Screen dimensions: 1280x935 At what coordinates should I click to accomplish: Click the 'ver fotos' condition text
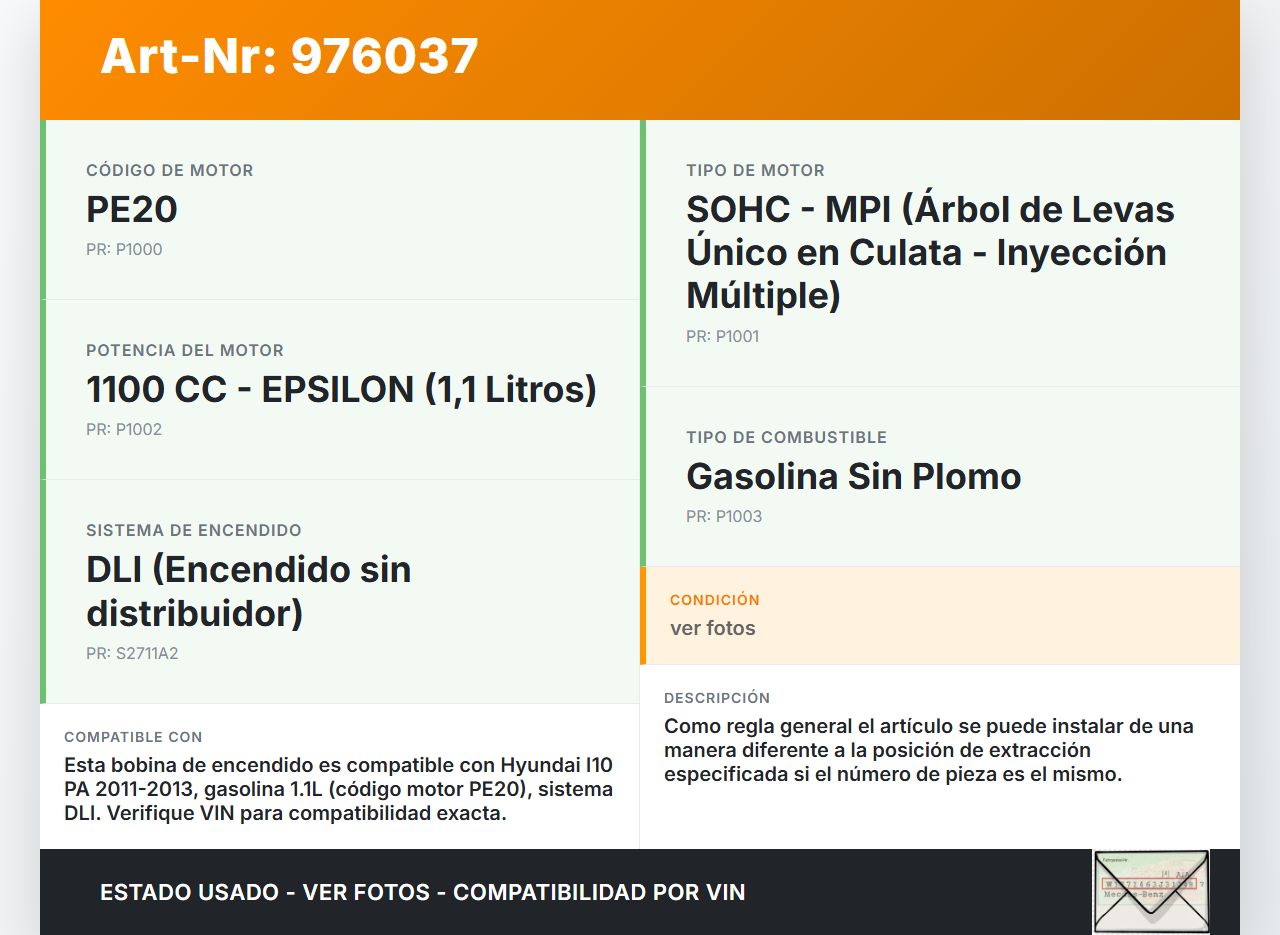[x=713, y=628]
